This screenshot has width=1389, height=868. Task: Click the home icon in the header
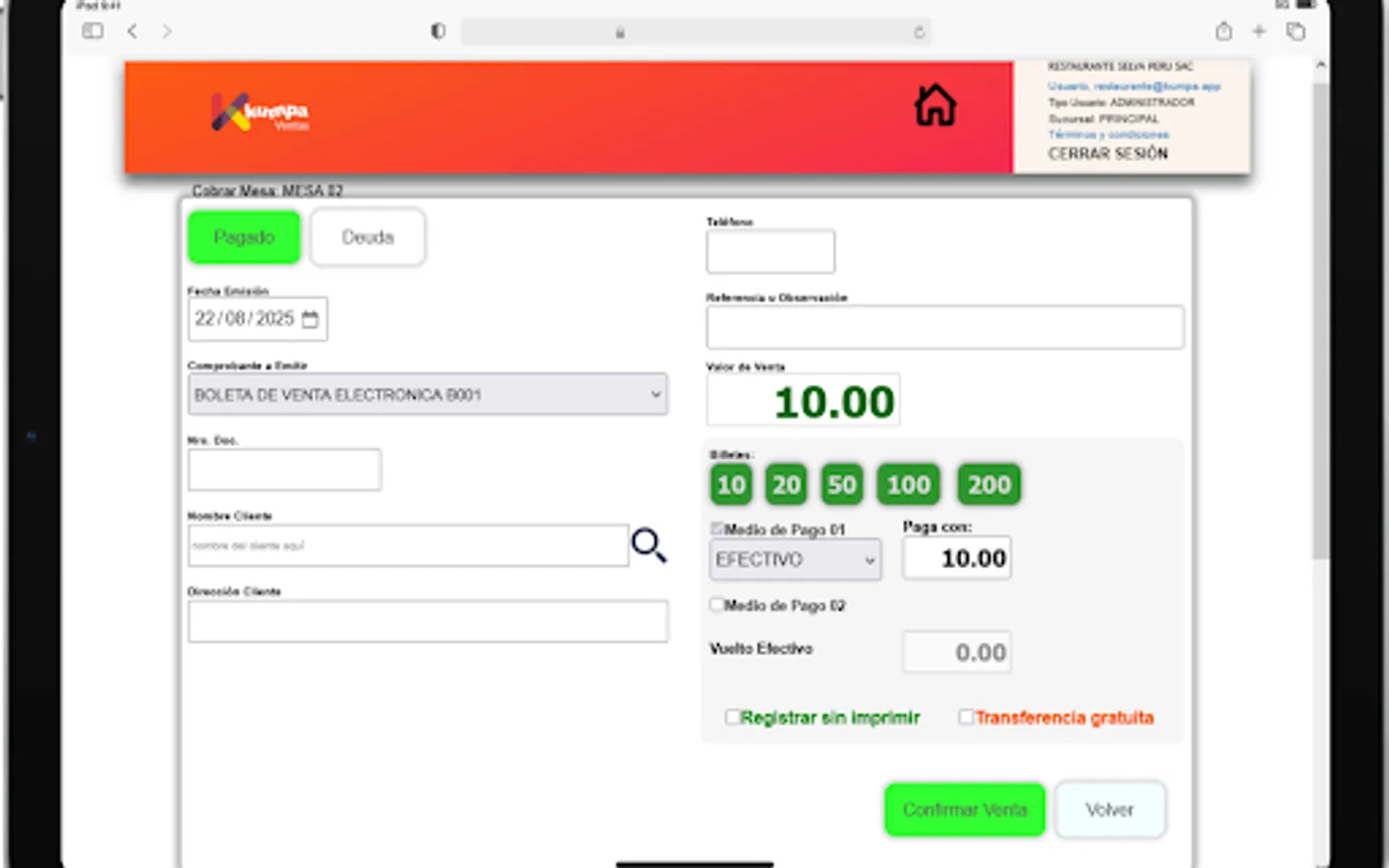click(x=934, y=105)
